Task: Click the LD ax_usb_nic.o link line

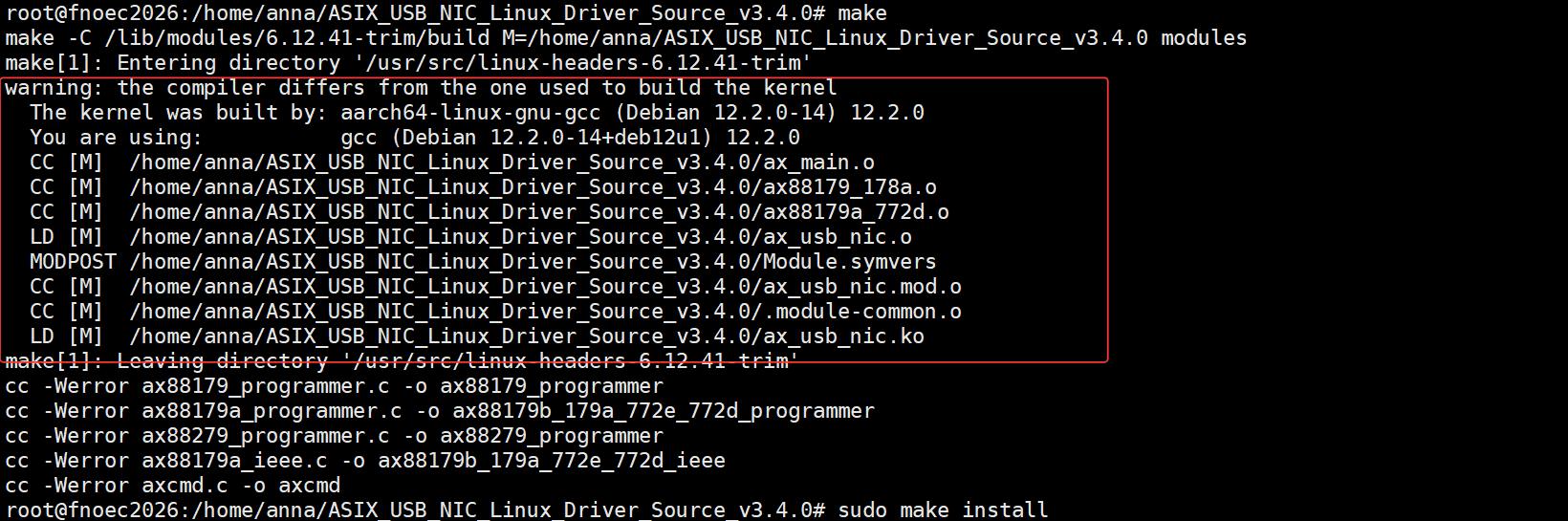Action: tap(470, 237)
